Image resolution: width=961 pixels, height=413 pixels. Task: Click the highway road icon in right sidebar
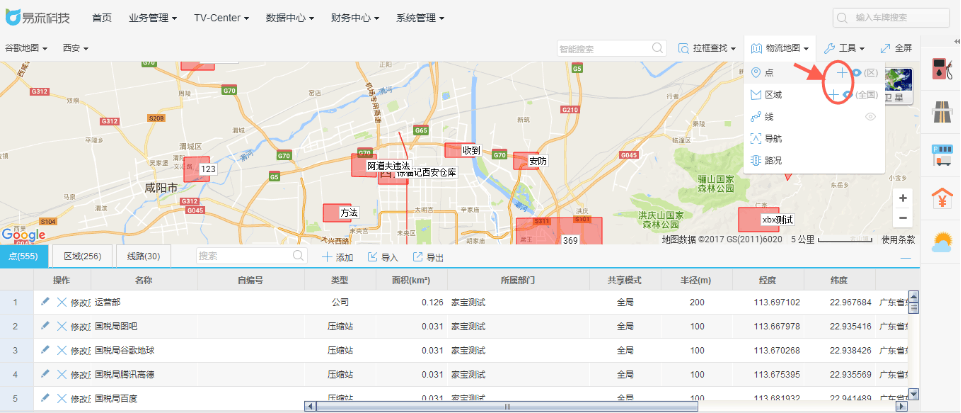tap(942, 111)
